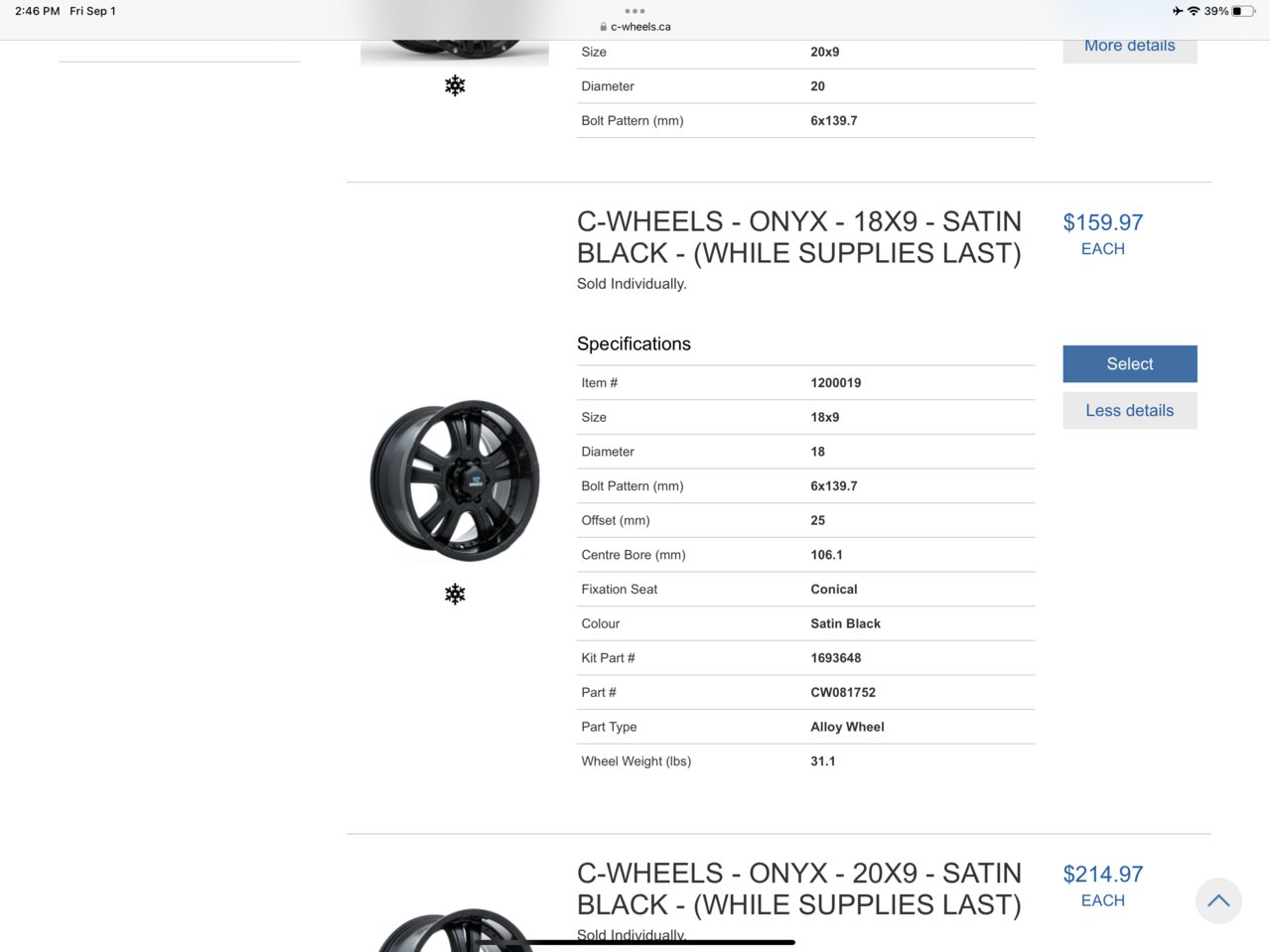The image size is (1270, 952).
Task: Click the $214.97 price
Action: pos(1102,874)
